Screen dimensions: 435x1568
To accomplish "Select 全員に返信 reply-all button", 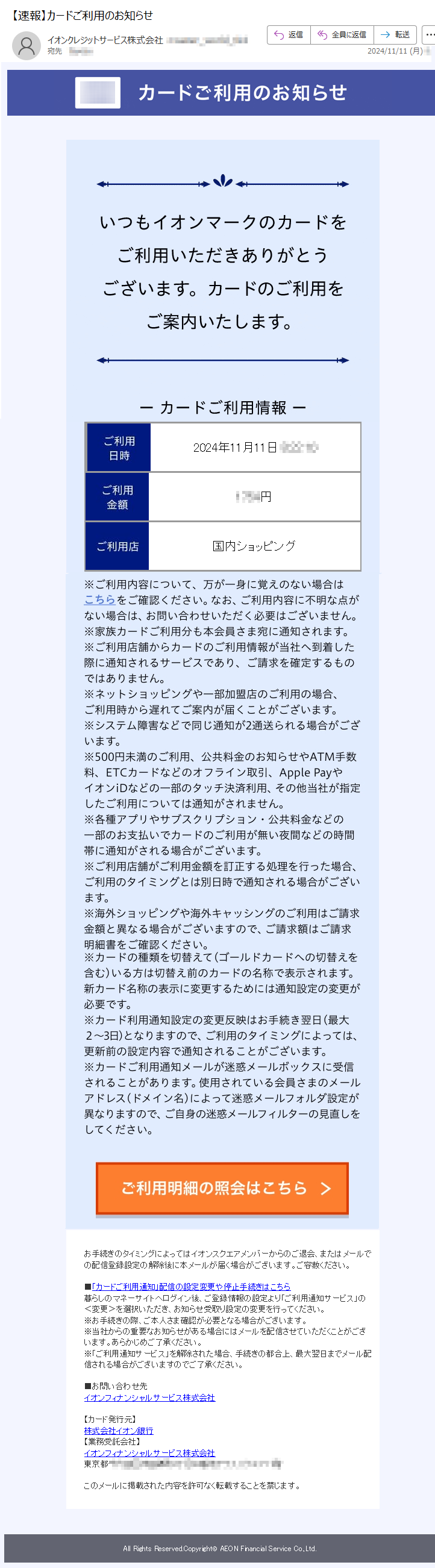I will click(x=343, y=35).
